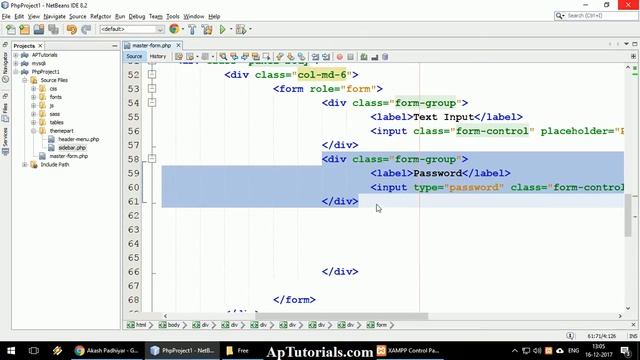Open header-menu.php in the project tree
Image resolution: width=640 pixels, height=360 pixels.
click(x=78, y=139)
